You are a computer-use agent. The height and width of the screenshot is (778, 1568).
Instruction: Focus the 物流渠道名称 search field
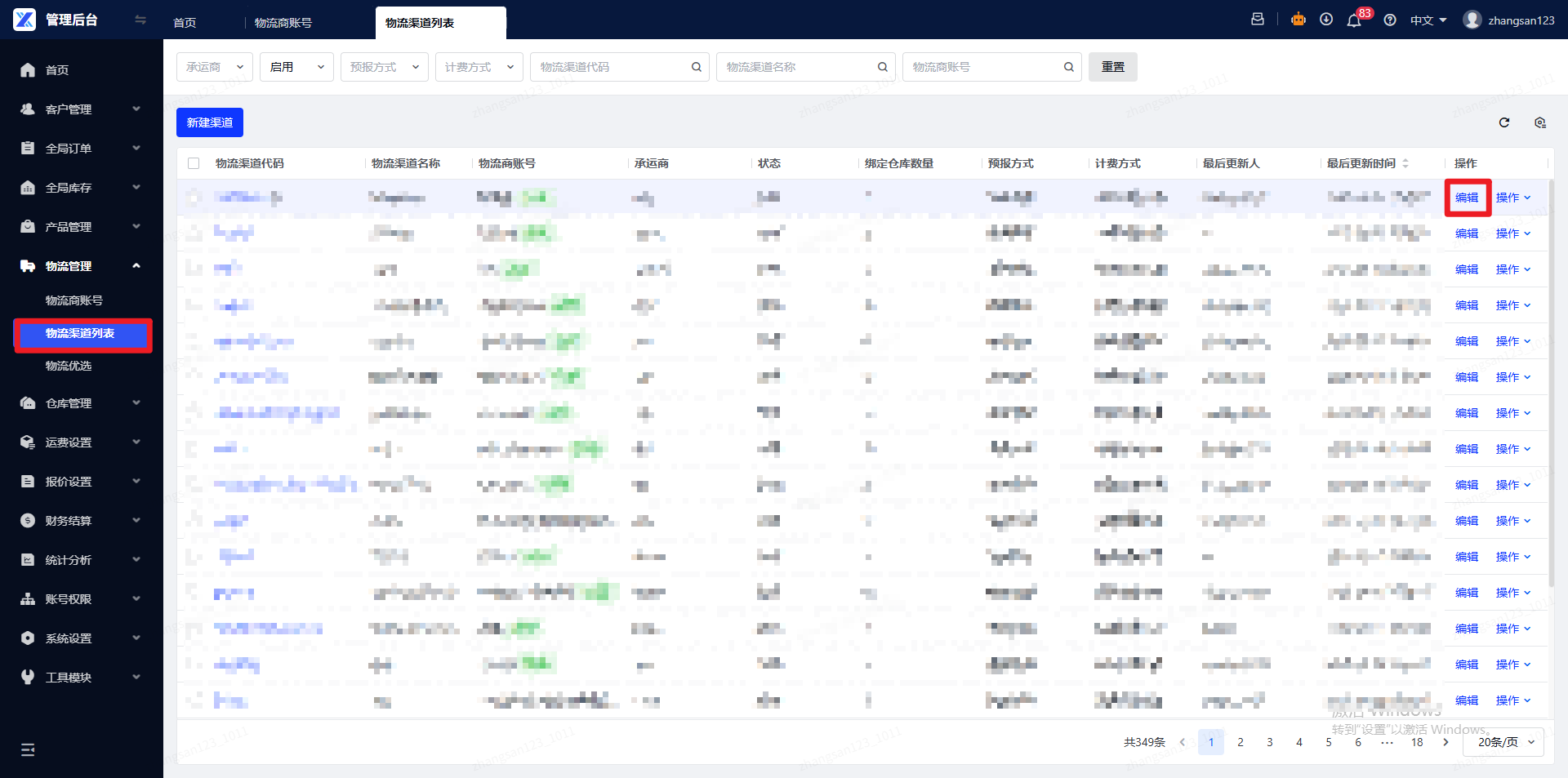click(806, 67)
